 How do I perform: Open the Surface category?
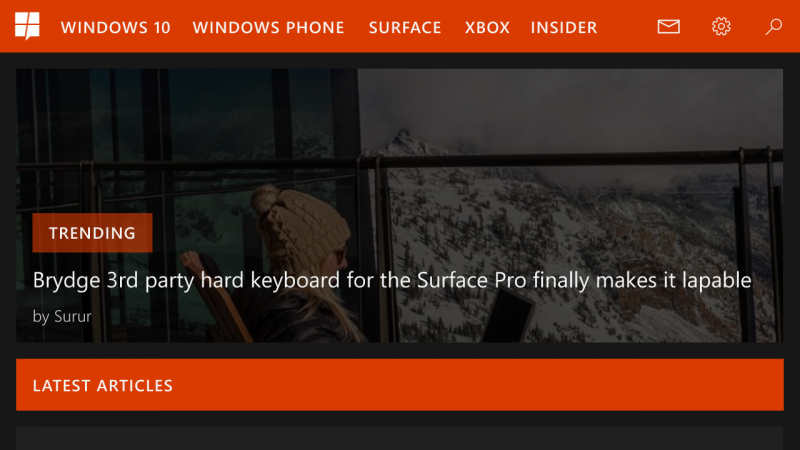[x=405, y=28]
